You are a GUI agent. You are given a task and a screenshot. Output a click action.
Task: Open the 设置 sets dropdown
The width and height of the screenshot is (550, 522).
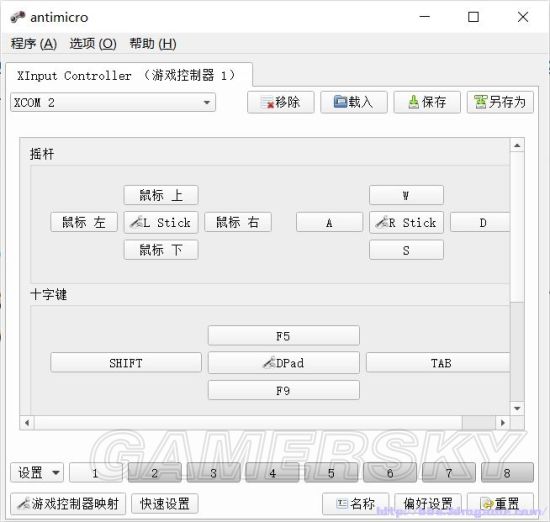37,473
